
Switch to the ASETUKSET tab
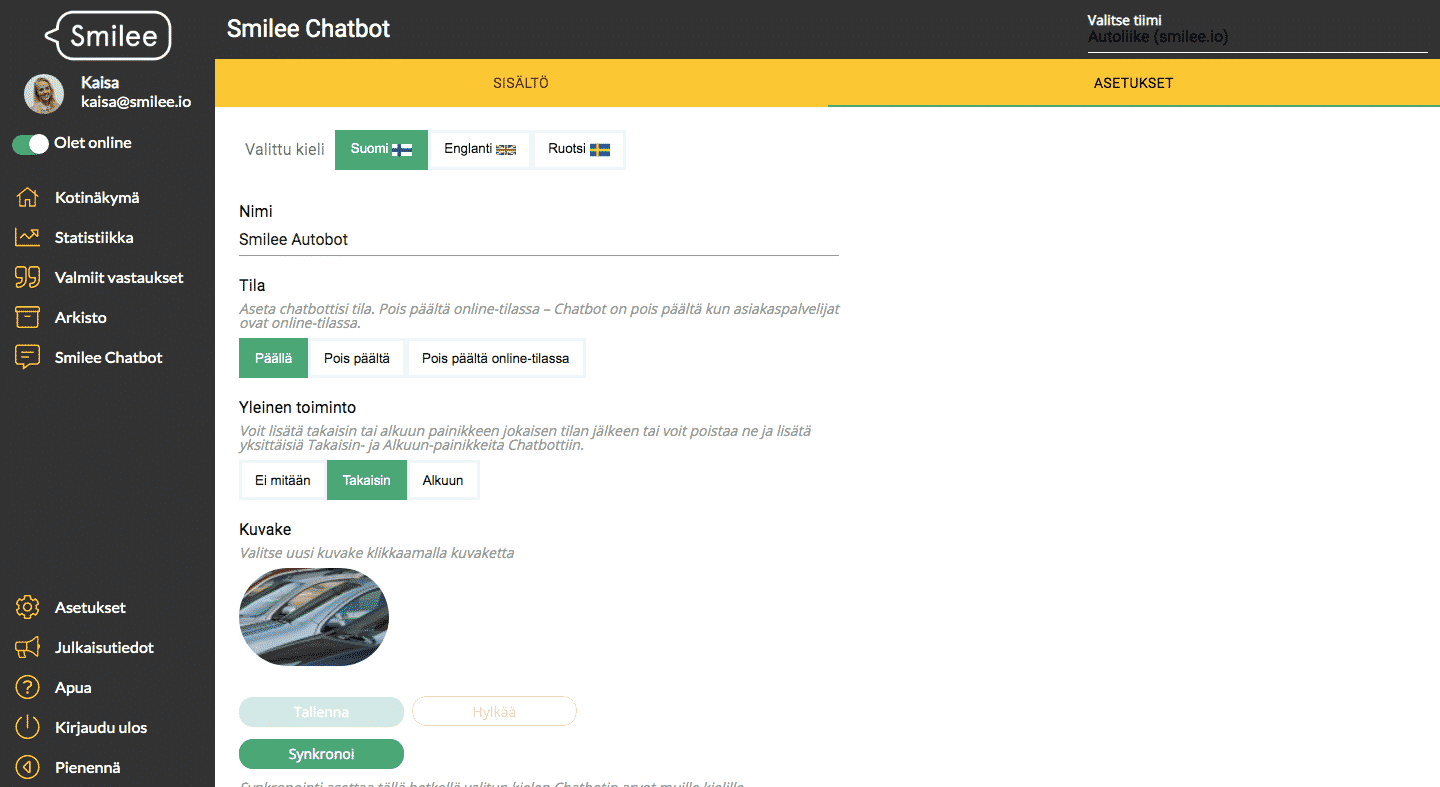(x=1134, y=83)
